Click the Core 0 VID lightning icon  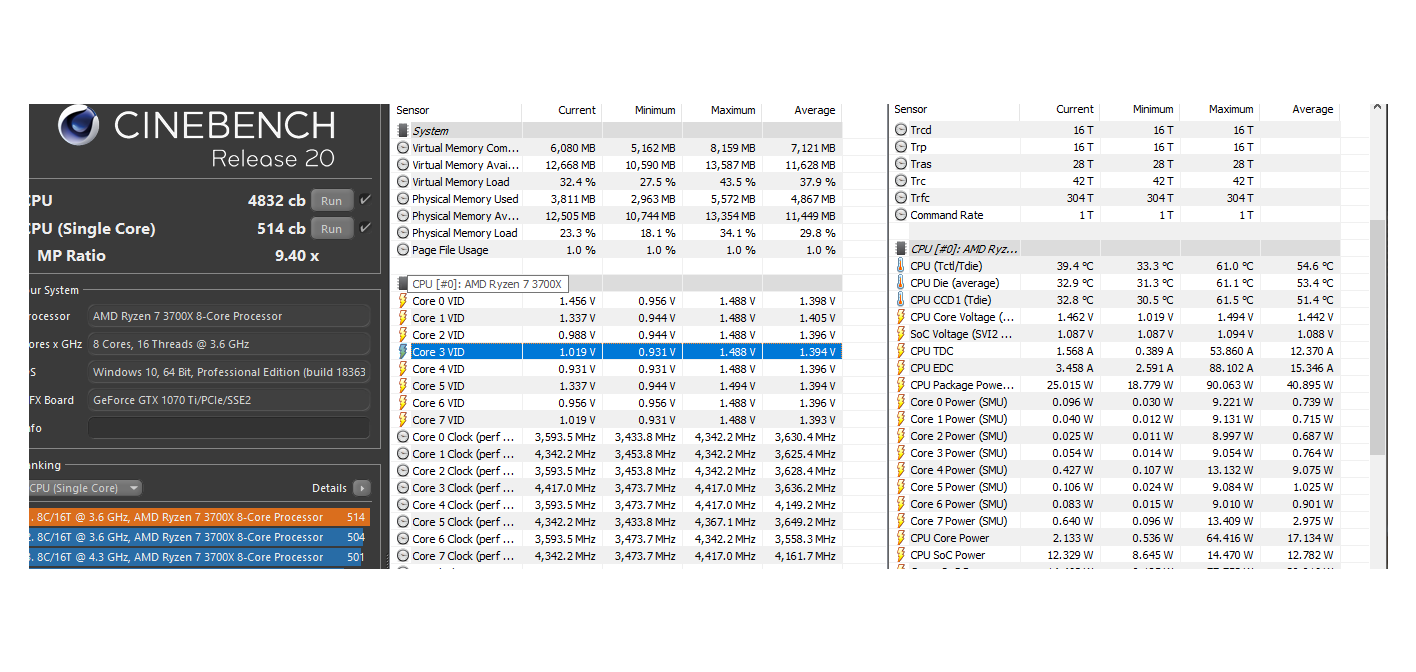tap(403, 301)
